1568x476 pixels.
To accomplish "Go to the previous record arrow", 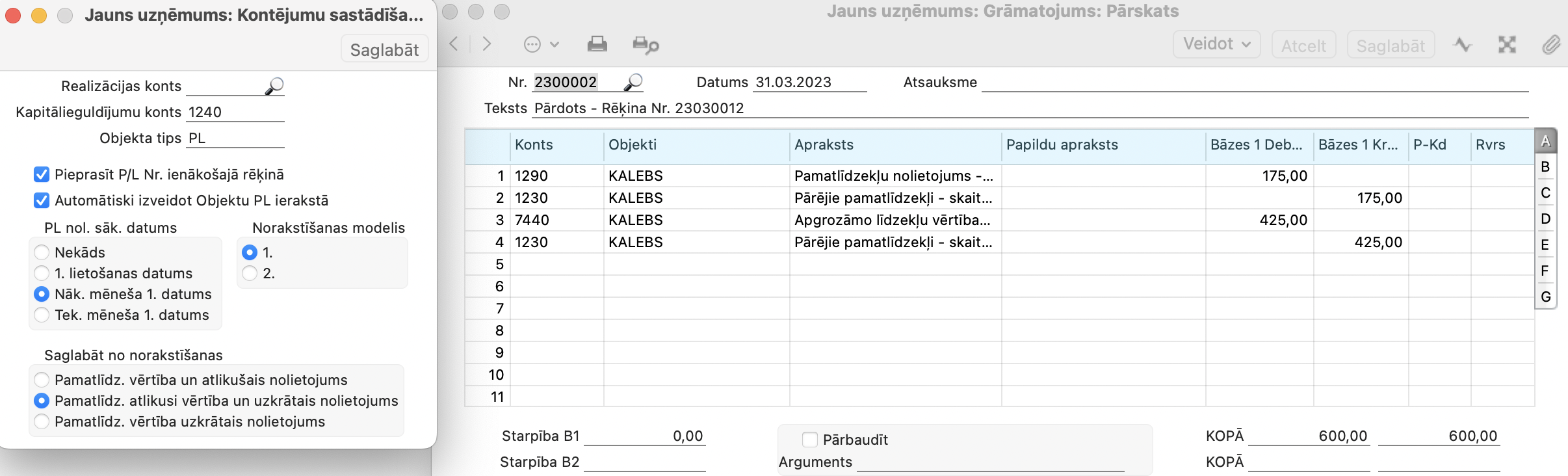I will [x=454, y=44].
